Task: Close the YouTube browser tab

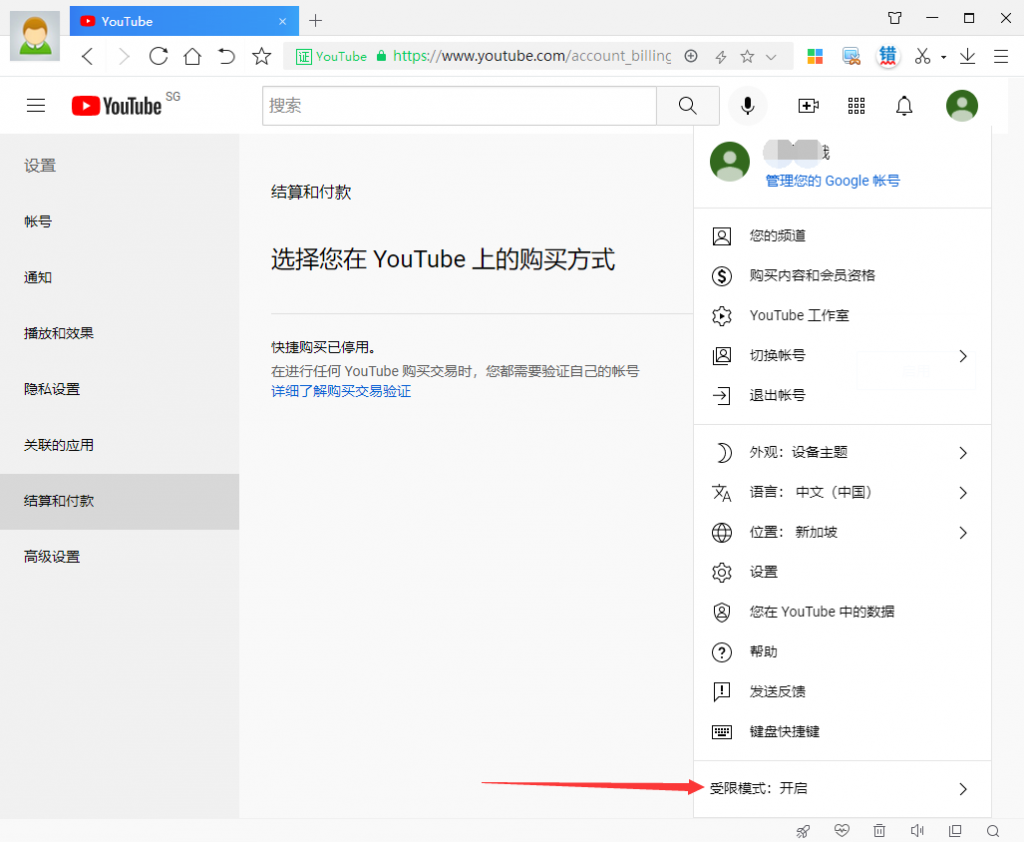Action: [282, 22]
